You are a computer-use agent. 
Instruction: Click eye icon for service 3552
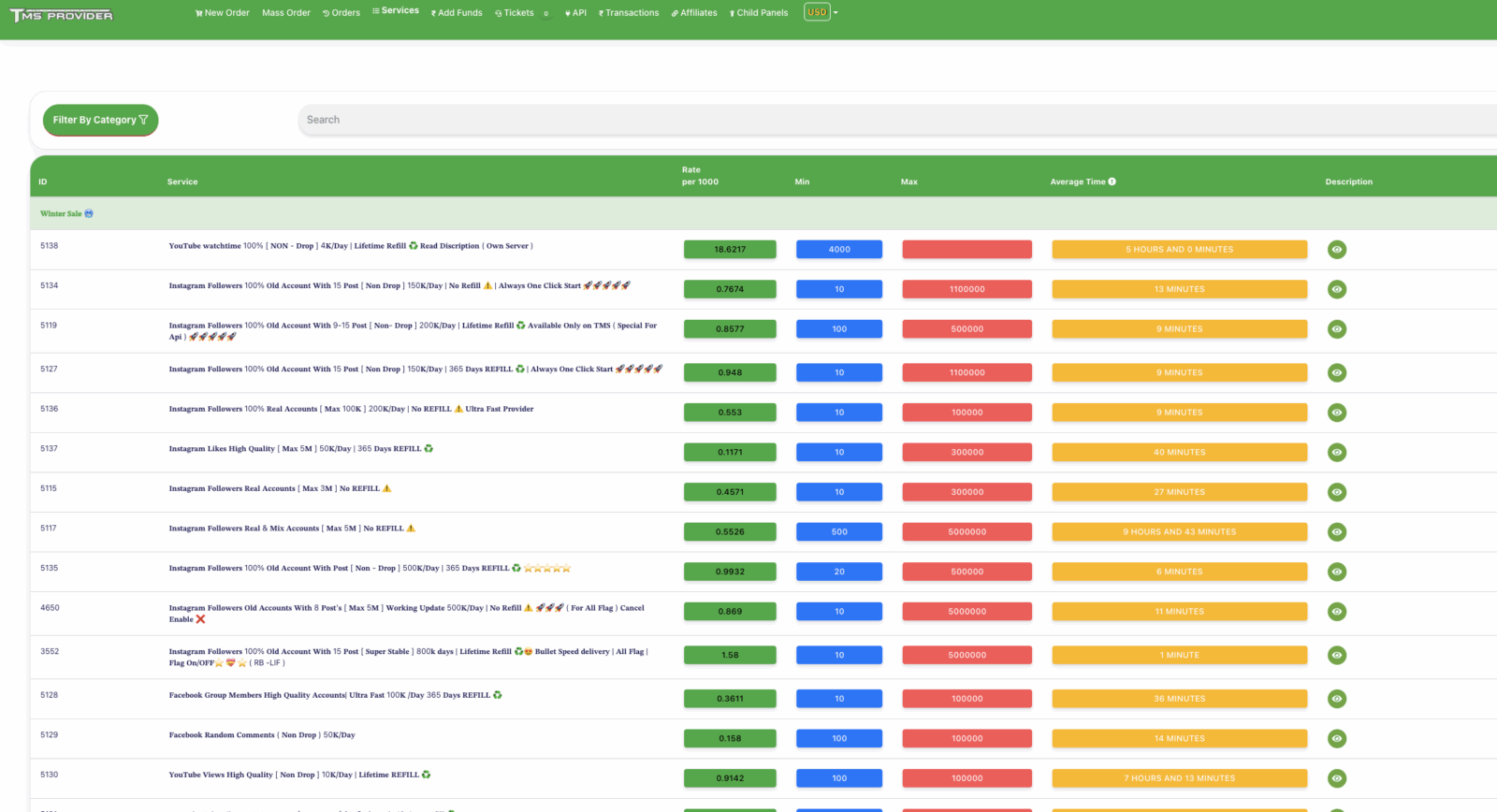point(1337,656)
